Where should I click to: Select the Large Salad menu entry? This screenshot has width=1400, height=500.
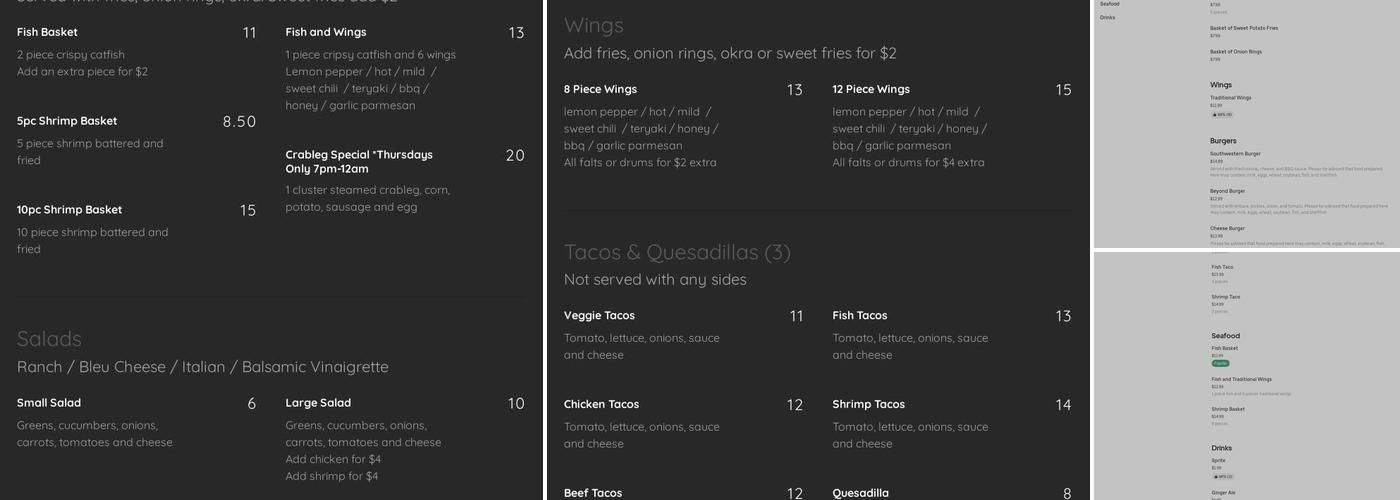[318, 403]
